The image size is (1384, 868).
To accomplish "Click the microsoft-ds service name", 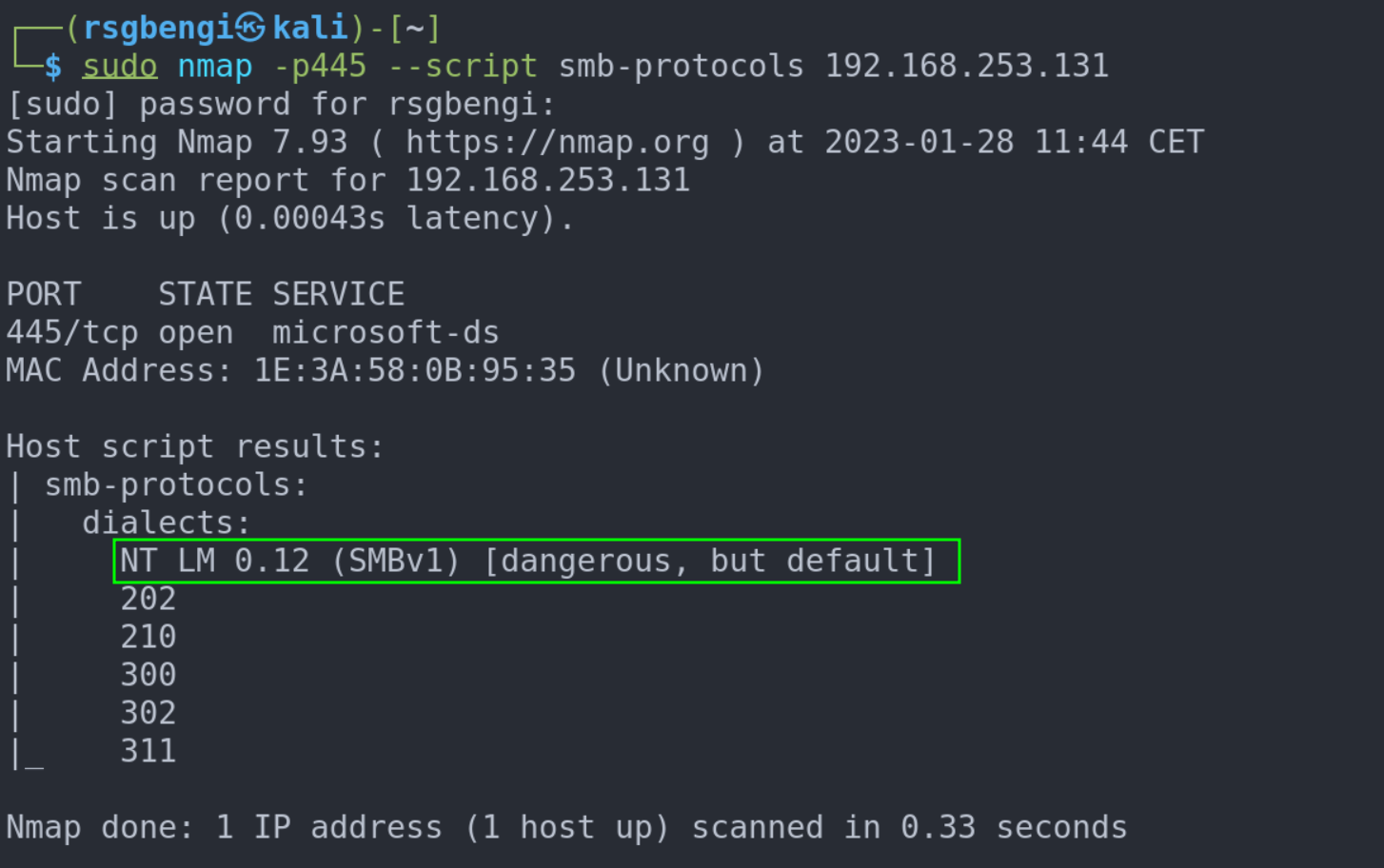I will click(386, 332).
